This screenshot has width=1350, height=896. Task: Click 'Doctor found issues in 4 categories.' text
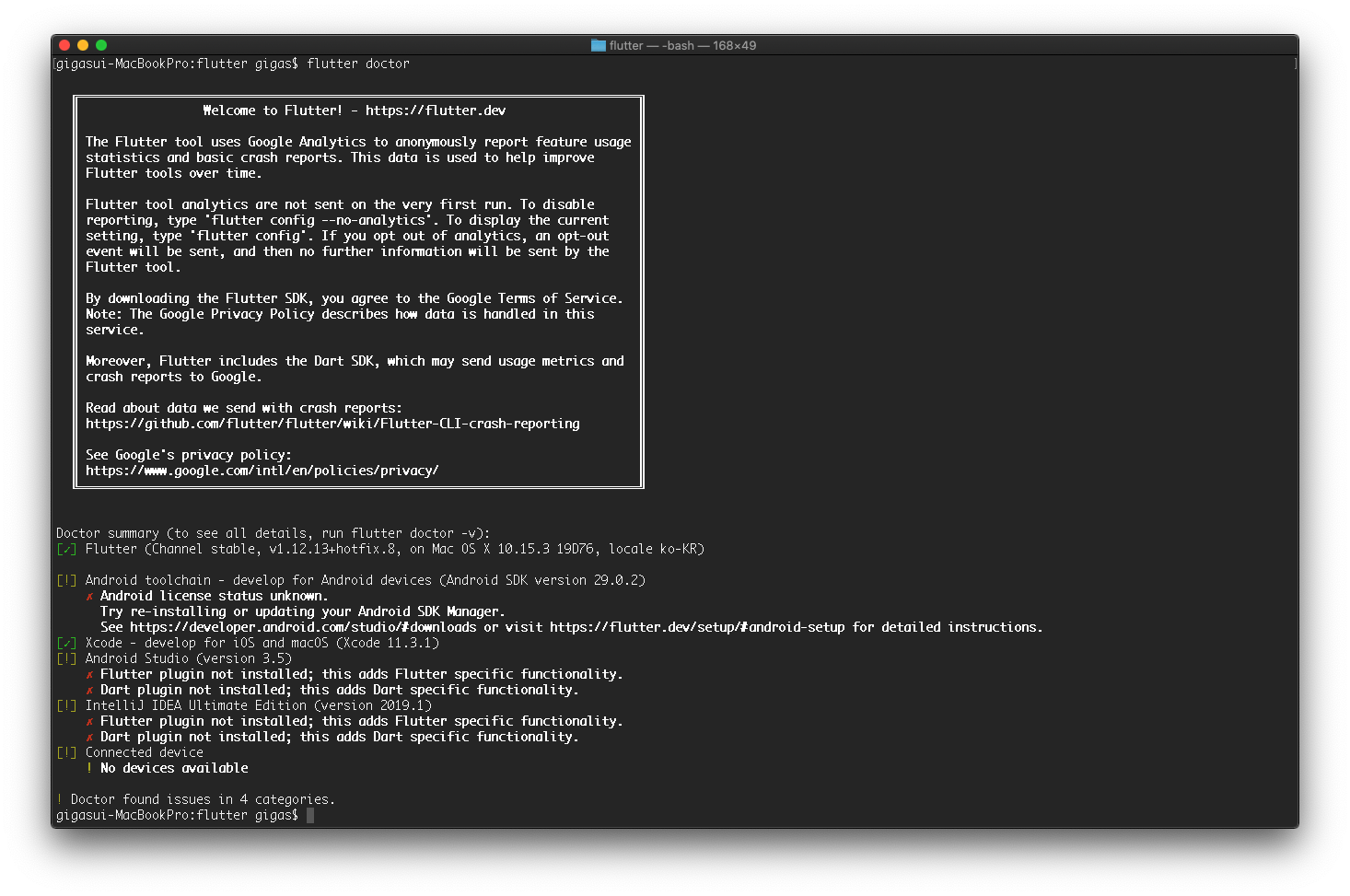(203, 799)
